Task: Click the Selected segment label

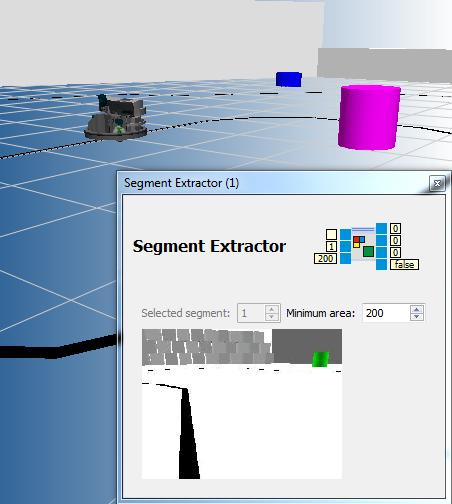Action: tap(186, 313)
